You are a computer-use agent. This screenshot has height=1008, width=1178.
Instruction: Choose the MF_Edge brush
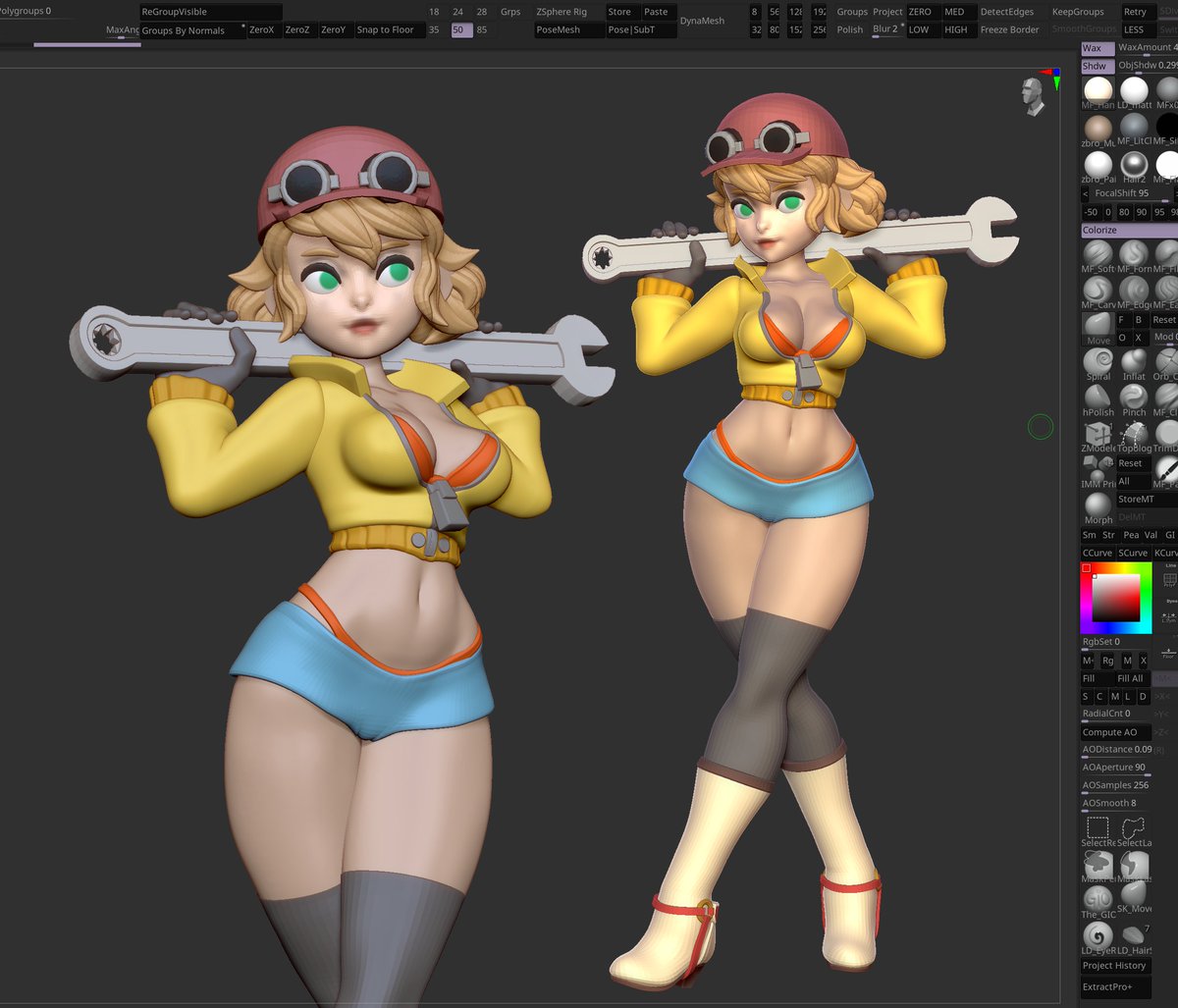[1134, 293]
